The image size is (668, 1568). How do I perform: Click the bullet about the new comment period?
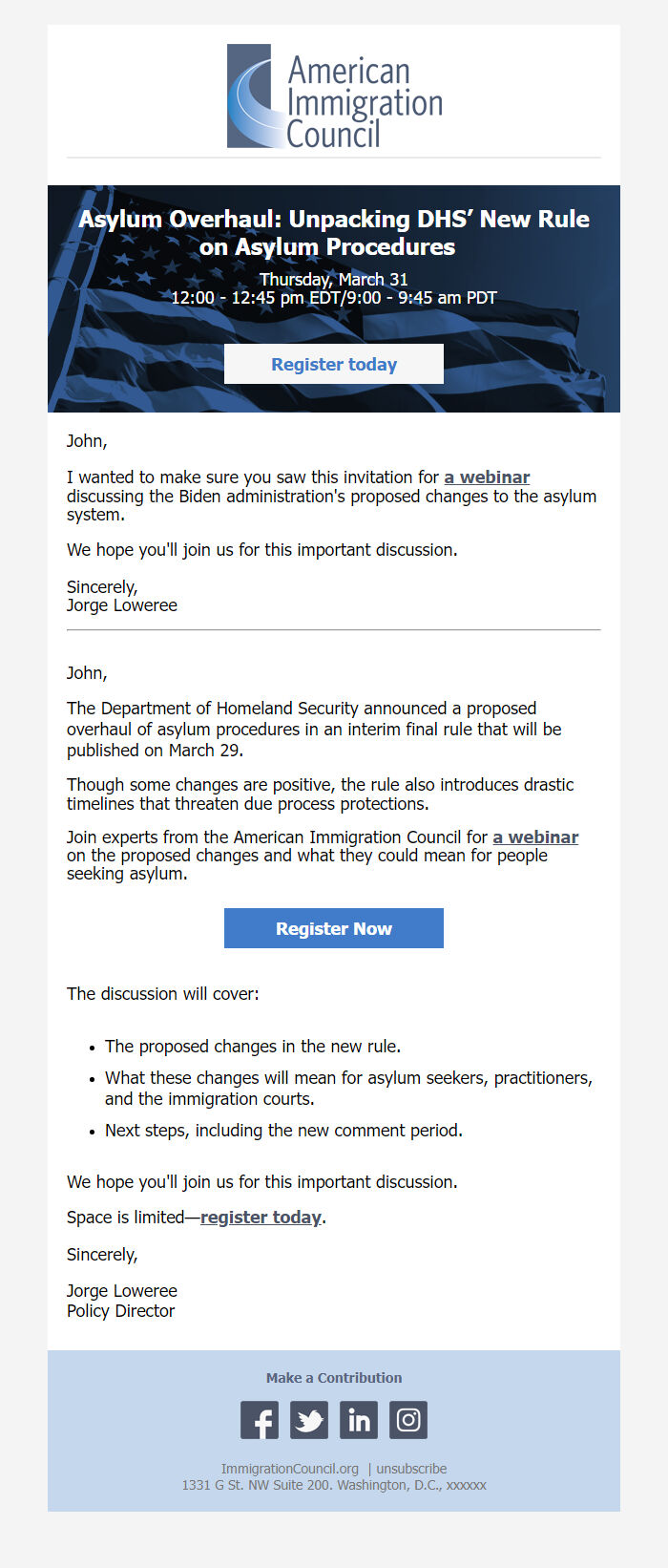click(283, 1130)
